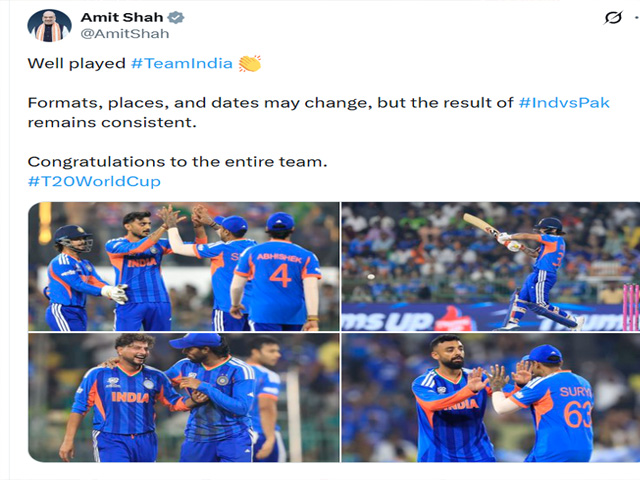Image resolution: width=640 pixels, height=480 pixels.
Task: Open the #T20WorldCup hashtag
Action: (x=94, y=181)
